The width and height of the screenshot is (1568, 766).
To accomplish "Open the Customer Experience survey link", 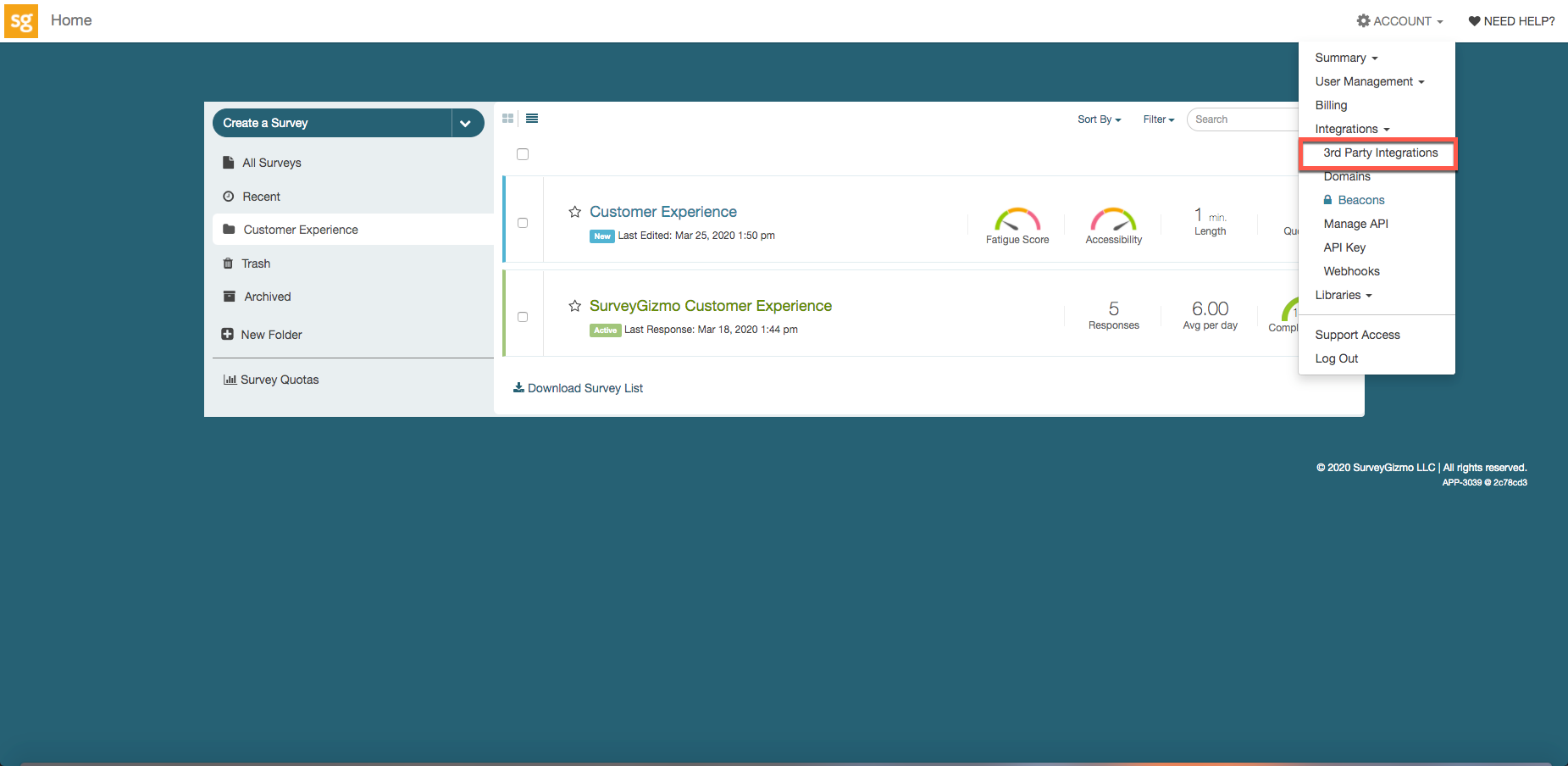I will [x=663, y=212].
